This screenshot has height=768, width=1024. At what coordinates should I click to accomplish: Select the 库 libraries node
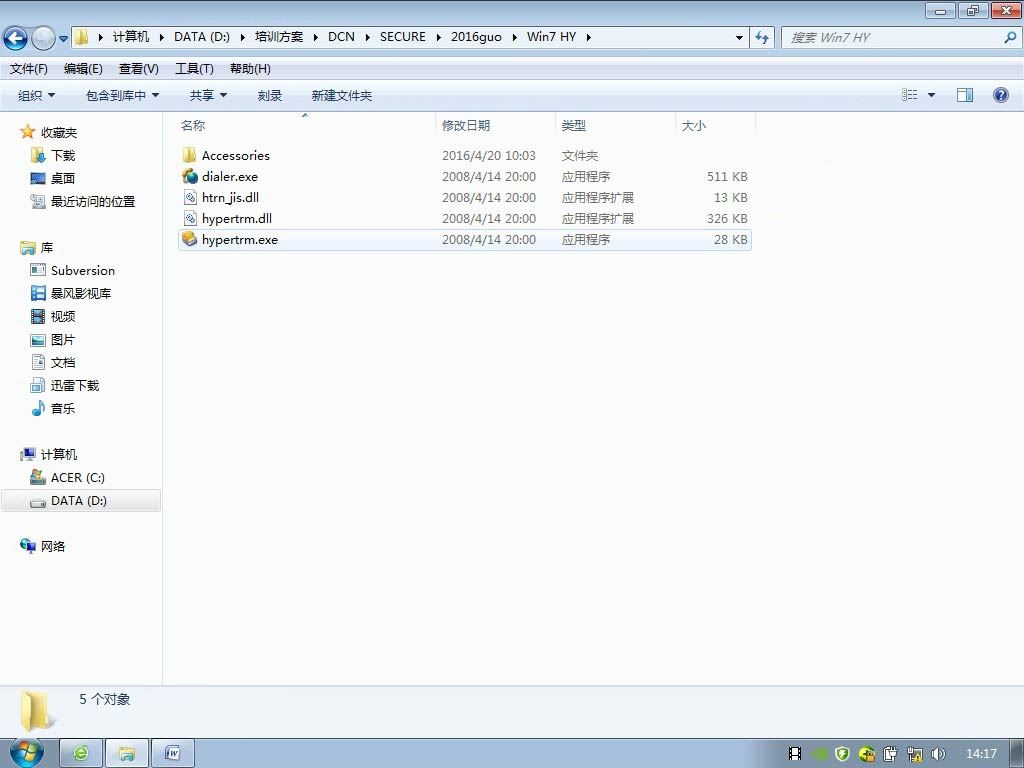(46, 248)
